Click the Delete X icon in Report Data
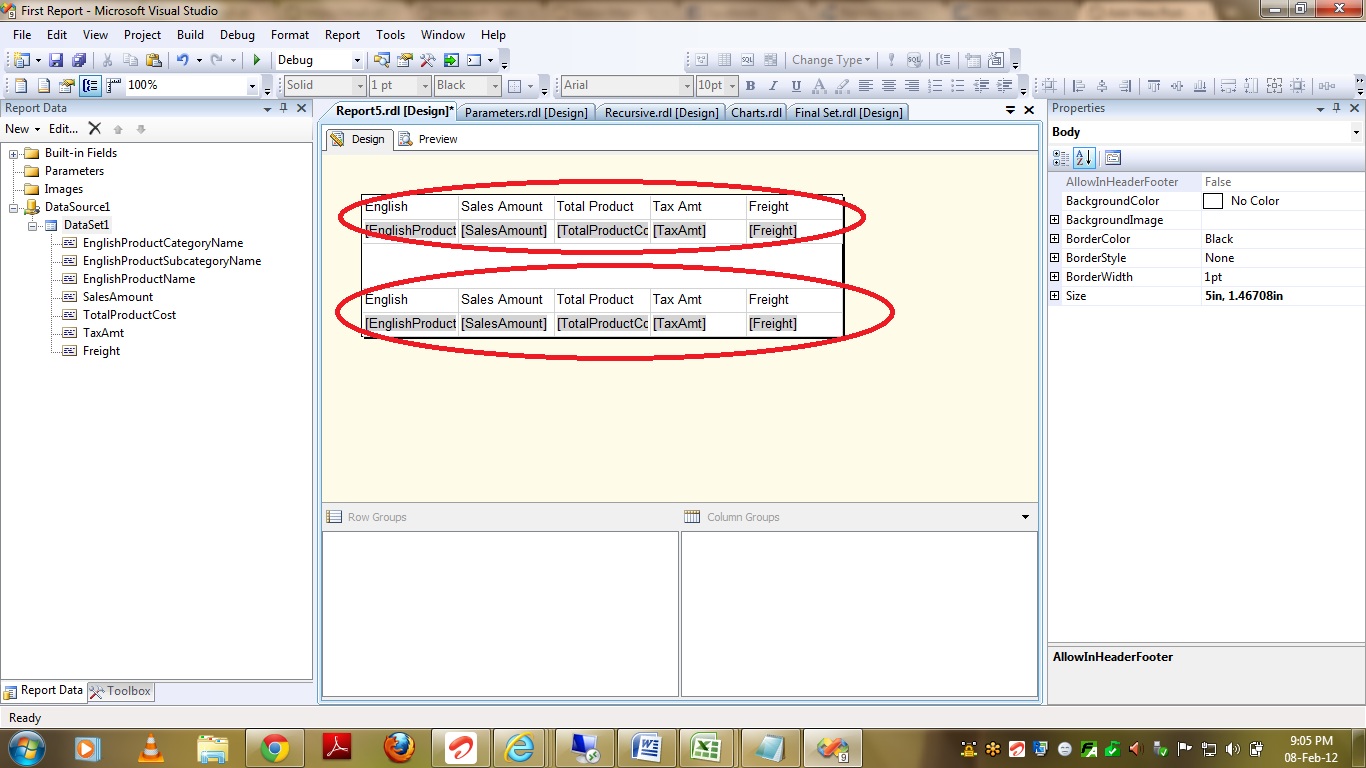This screenshot has width=1366, height=768. [94, 129]
